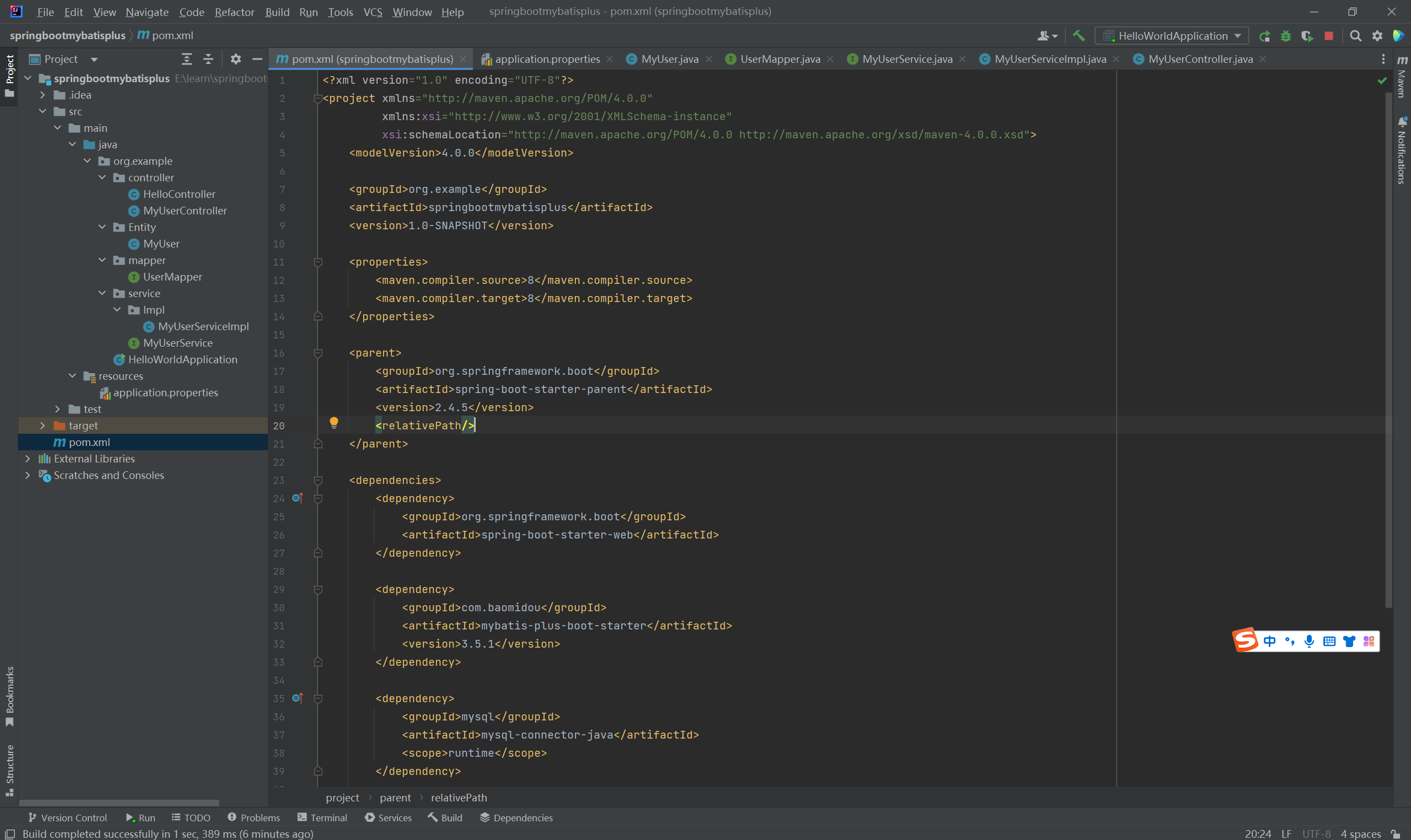Click the Build project hammer icon
The width and height of the screenshot is (1411, 840).
coord(1078,36)
